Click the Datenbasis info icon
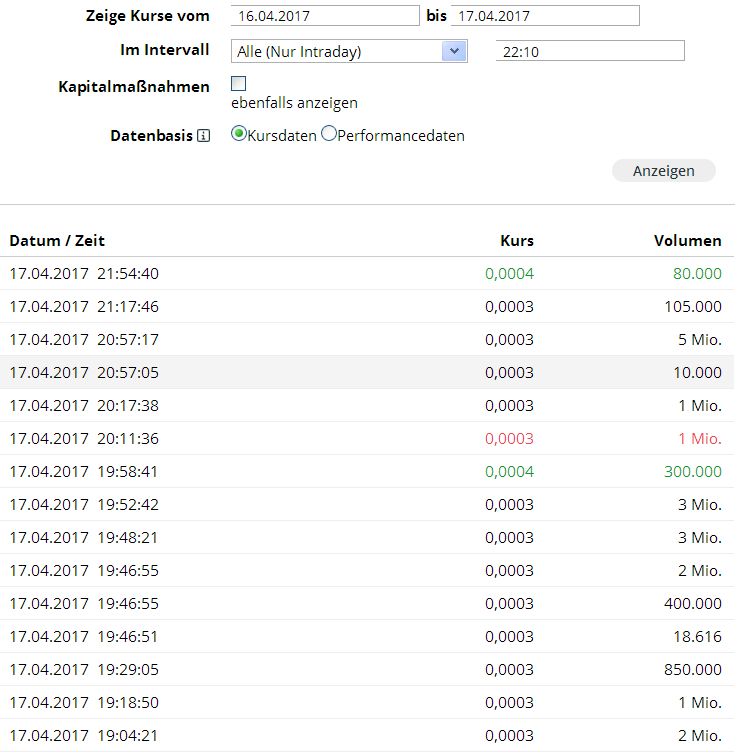 coord(204,136)
